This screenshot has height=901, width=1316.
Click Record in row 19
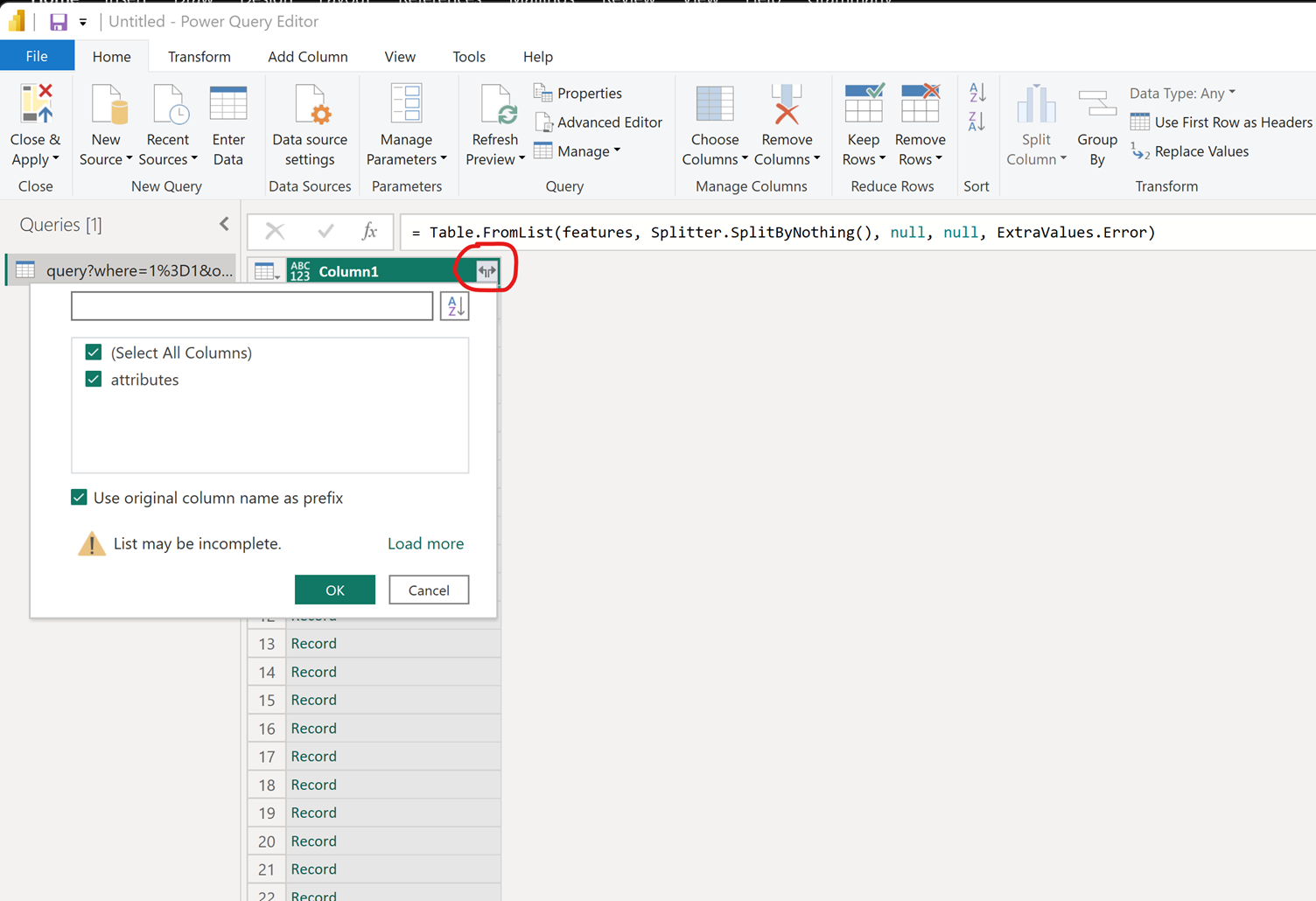point(314,813)
